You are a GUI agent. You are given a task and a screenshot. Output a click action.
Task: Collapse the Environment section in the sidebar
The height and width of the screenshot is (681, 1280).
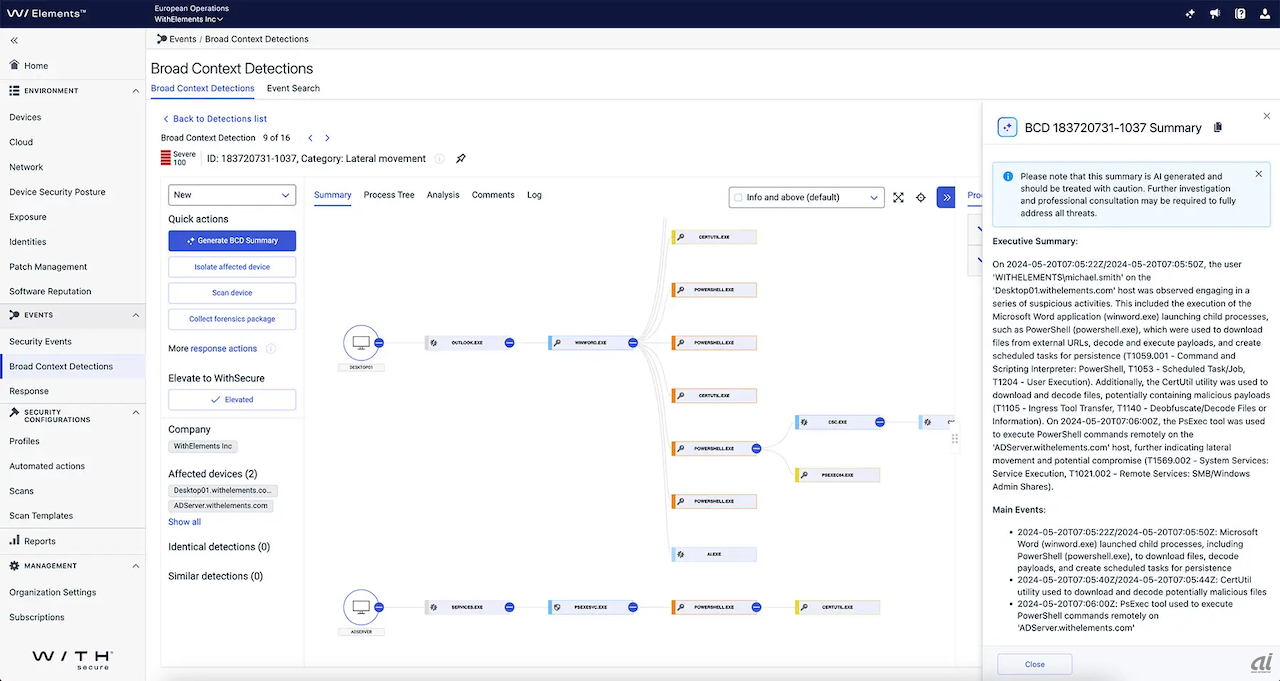pyautogui.click(x=136, y=91)
